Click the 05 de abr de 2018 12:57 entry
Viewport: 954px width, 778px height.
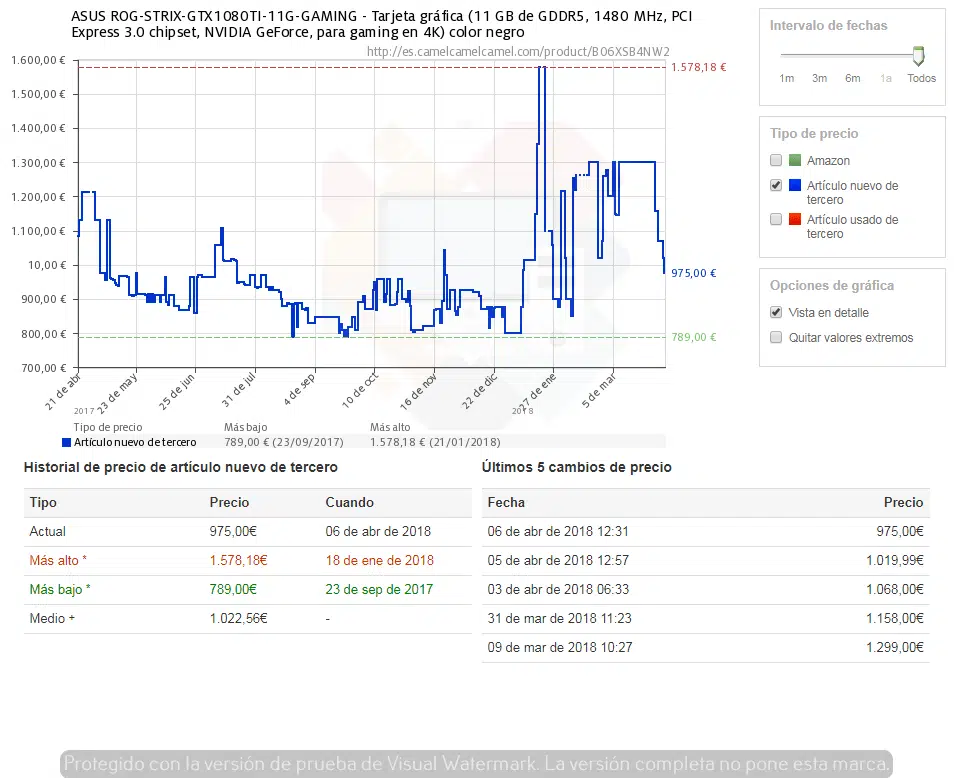point(558,560)
